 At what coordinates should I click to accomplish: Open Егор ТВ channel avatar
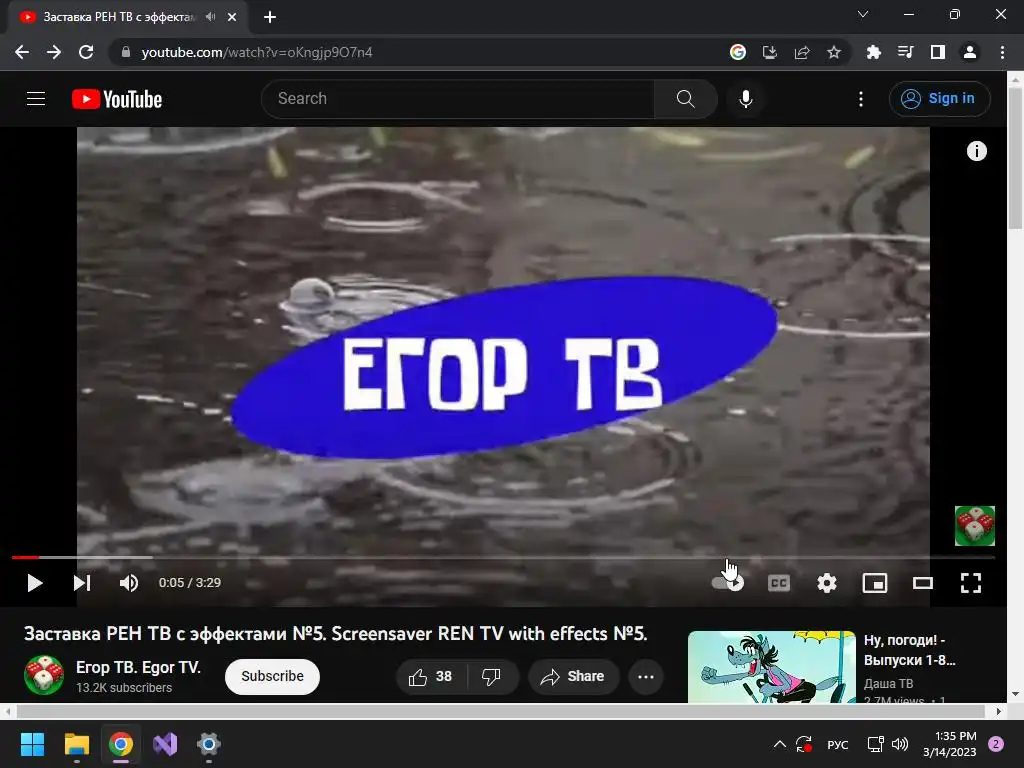pyautogui.click(x=44, y=675)
